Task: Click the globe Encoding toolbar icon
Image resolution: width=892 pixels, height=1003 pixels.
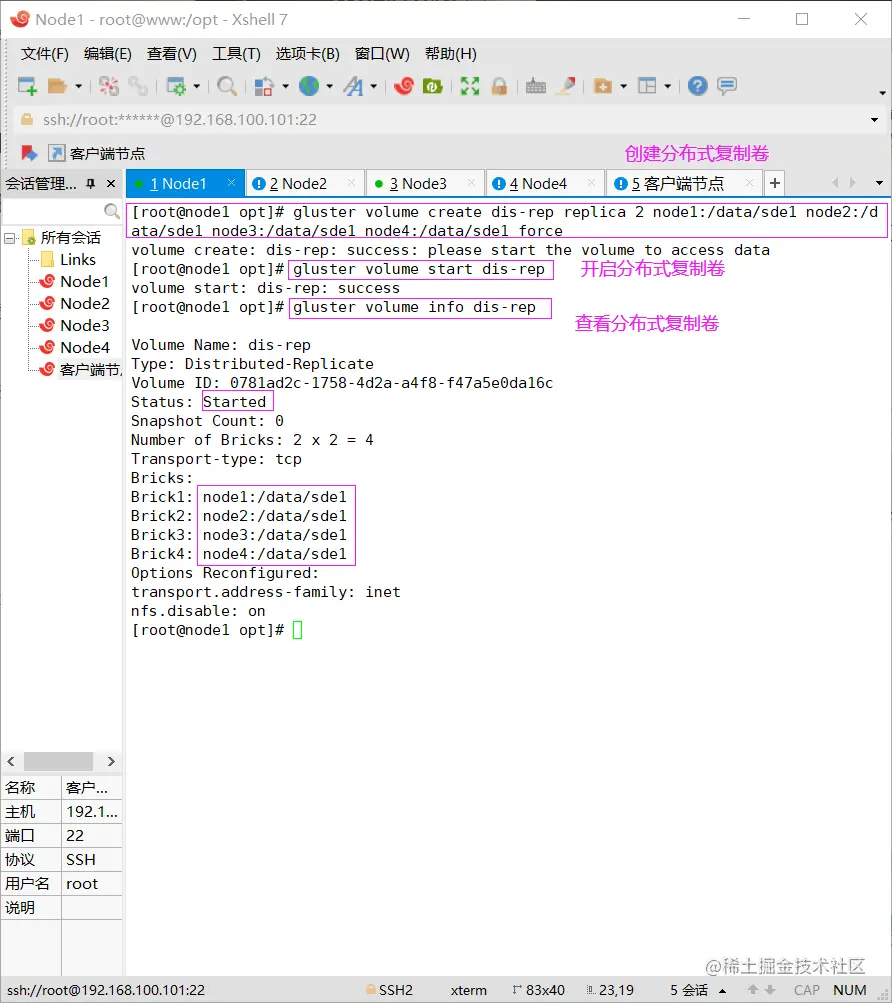Action: tap(309, 86)
